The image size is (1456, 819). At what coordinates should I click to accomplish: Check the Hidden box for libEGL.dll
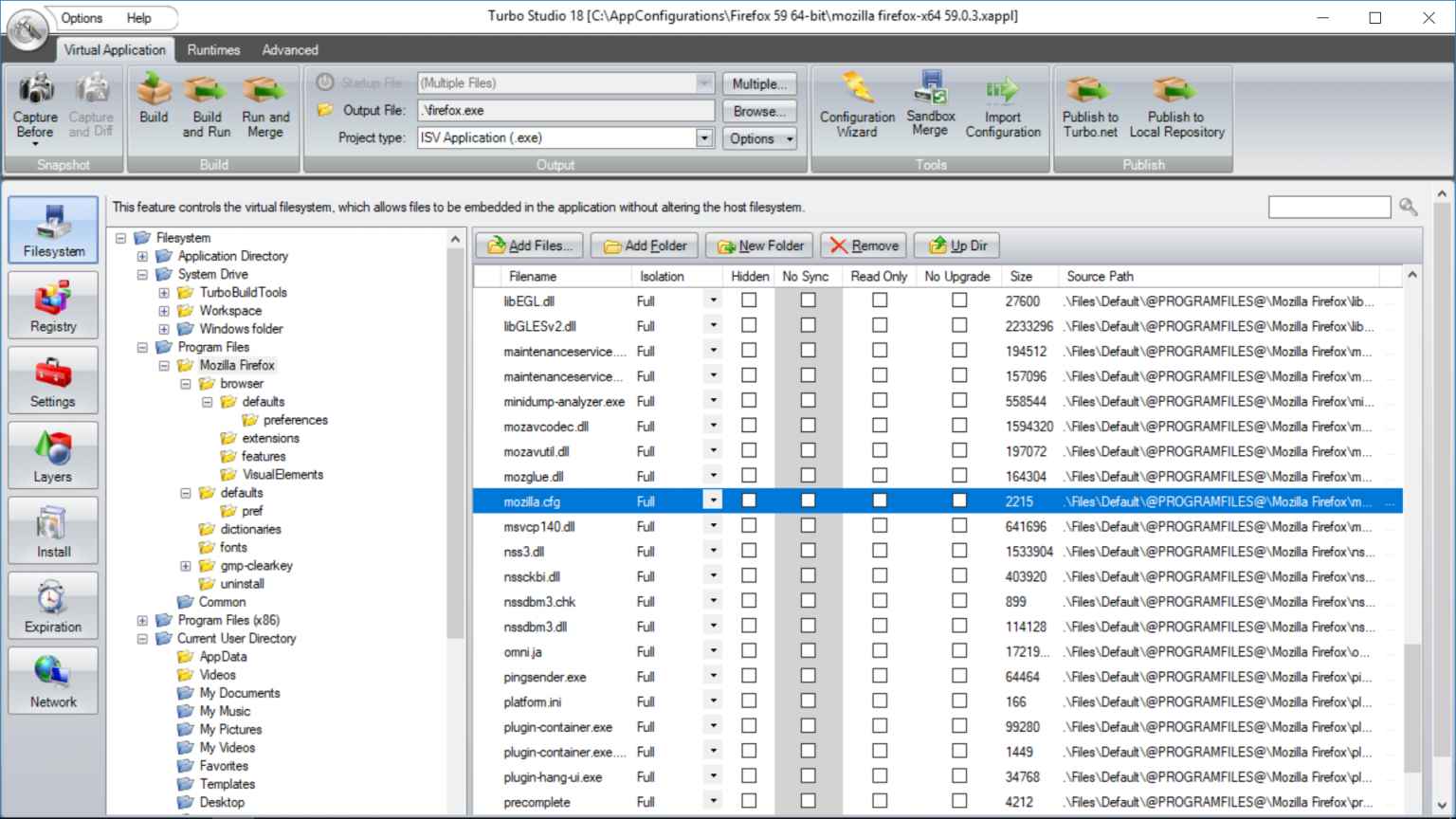coord(749,300)
